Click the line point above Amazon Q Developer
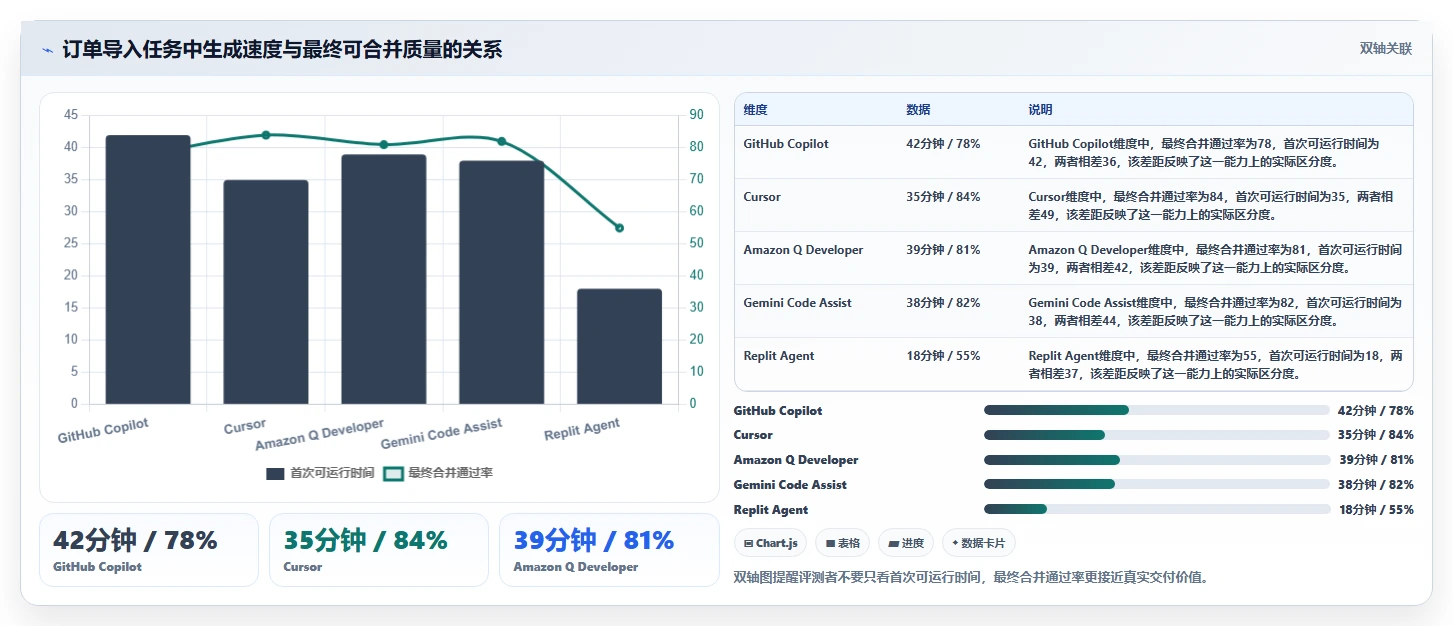 tap(384, 145)
